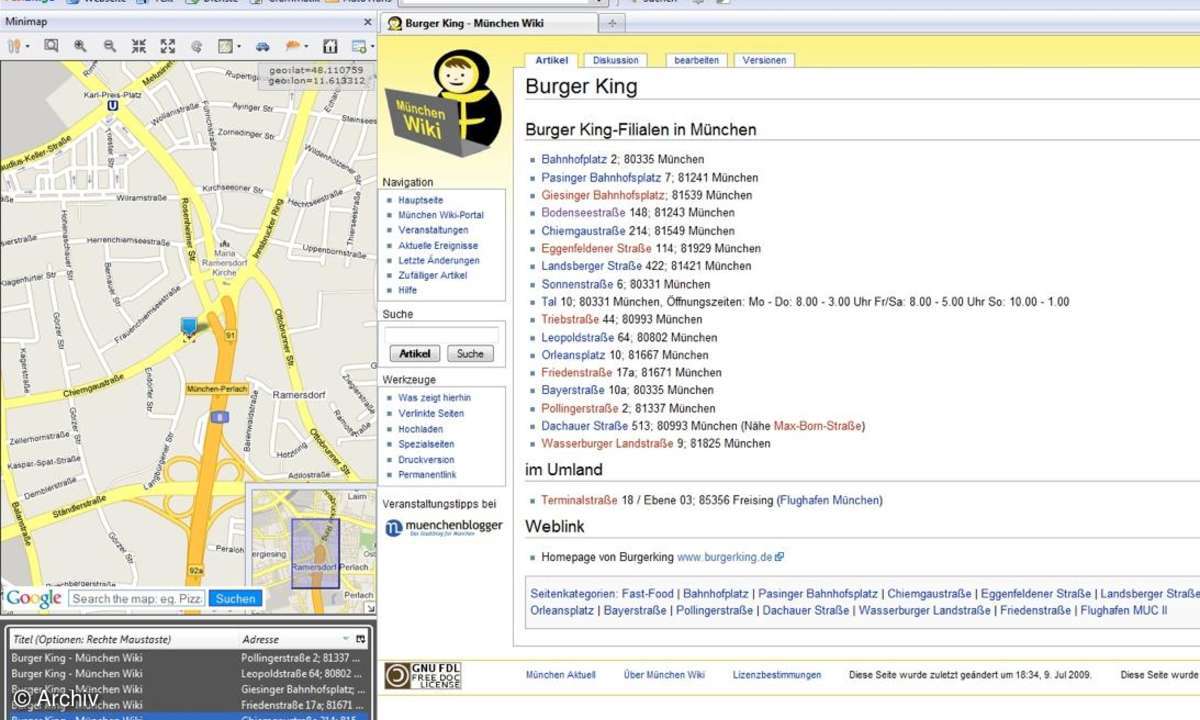Screen dimensions: 1200x720
Task: Open the orange flag dropdown arrow
Action: (x=305, y=46)
